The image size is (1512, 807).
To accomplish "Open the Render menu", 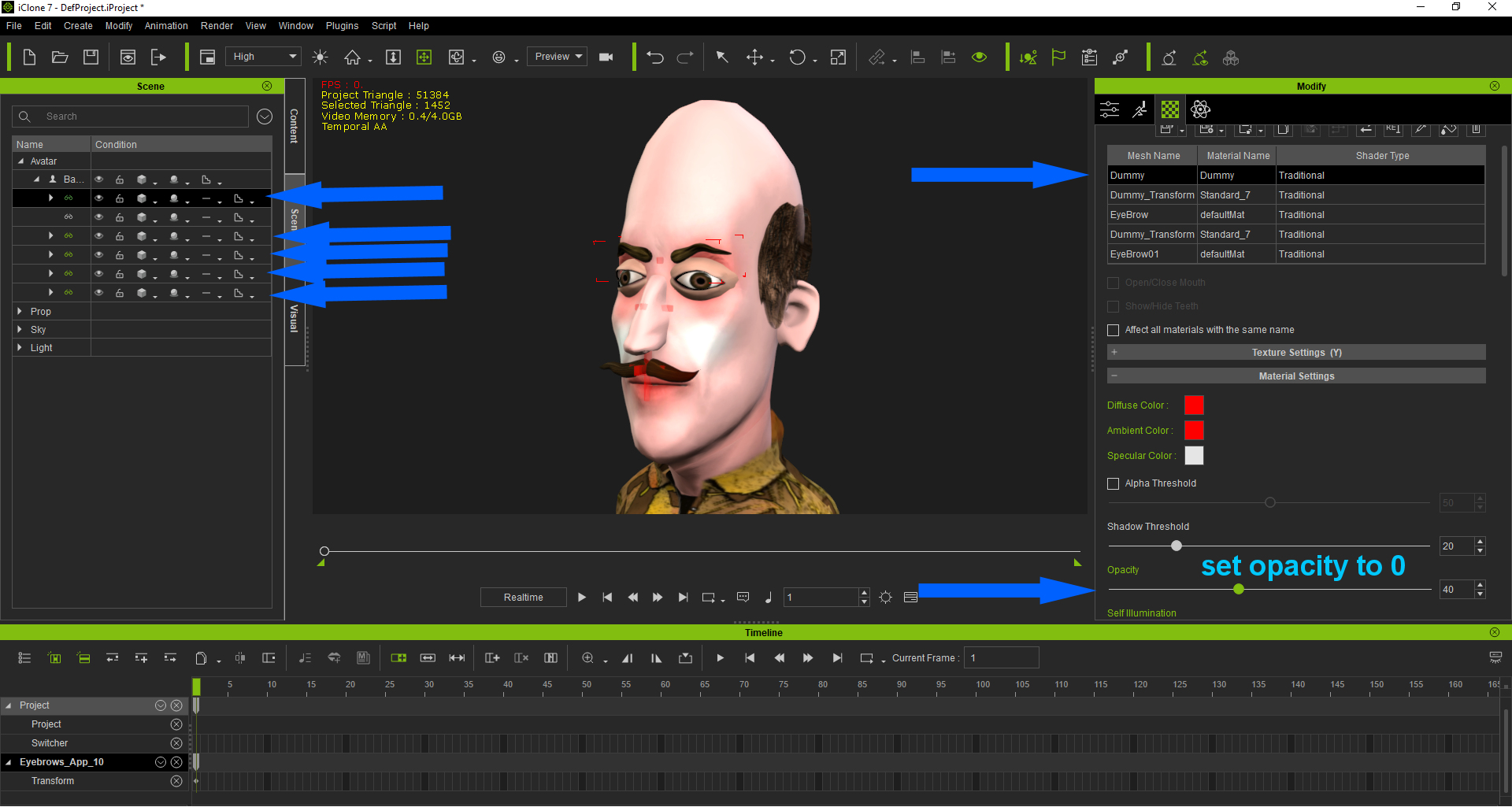I will tap(217, 26).
